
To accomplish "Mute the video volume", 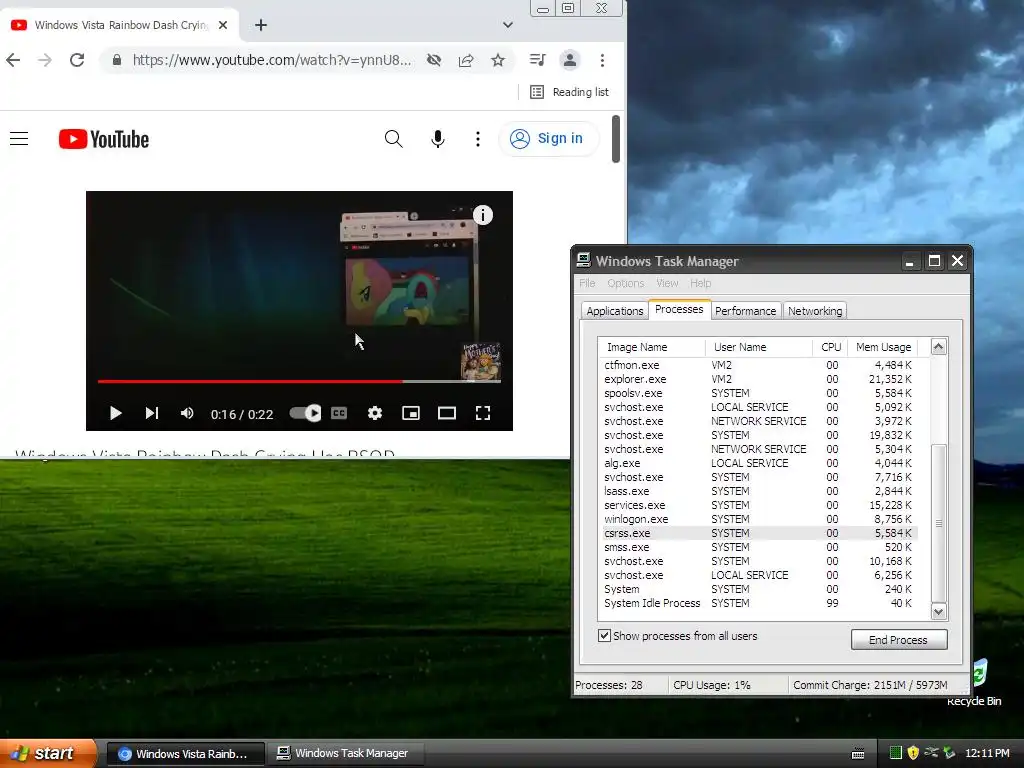I will click(x=187, y=413).
